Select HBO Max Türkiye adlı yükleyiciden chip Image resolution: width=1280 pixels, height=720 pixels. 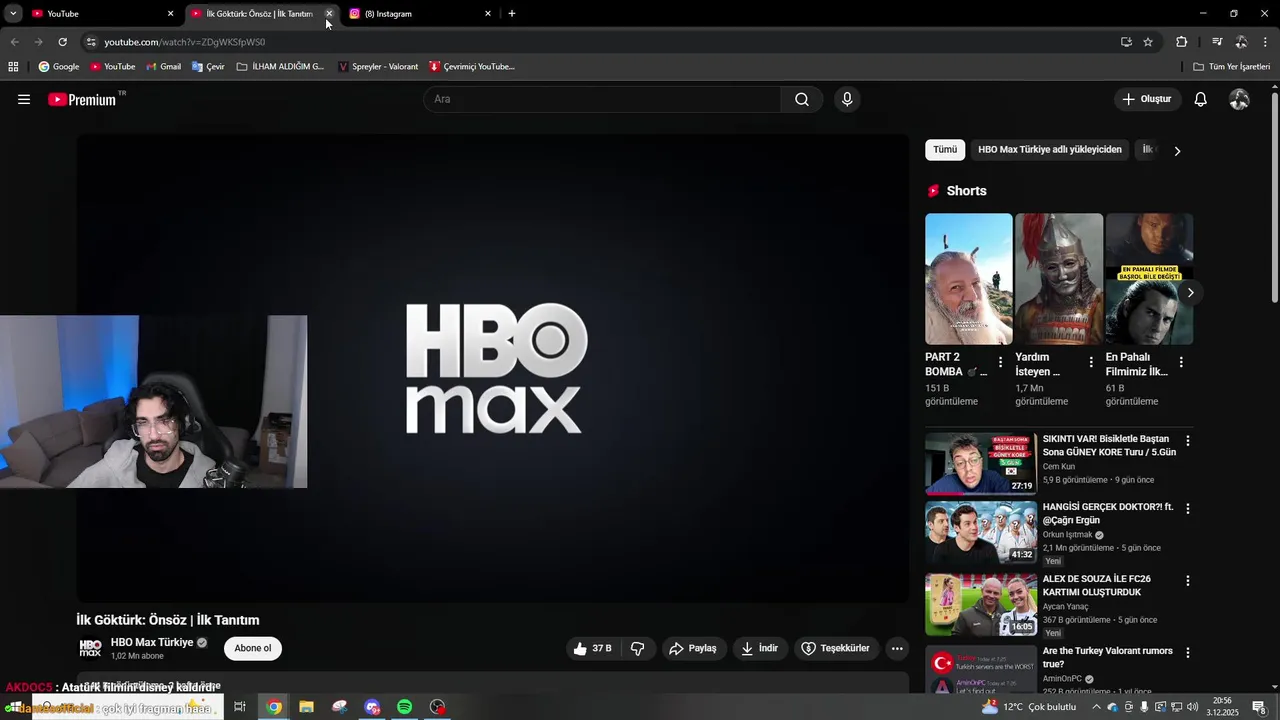[x=1050, y=150]
